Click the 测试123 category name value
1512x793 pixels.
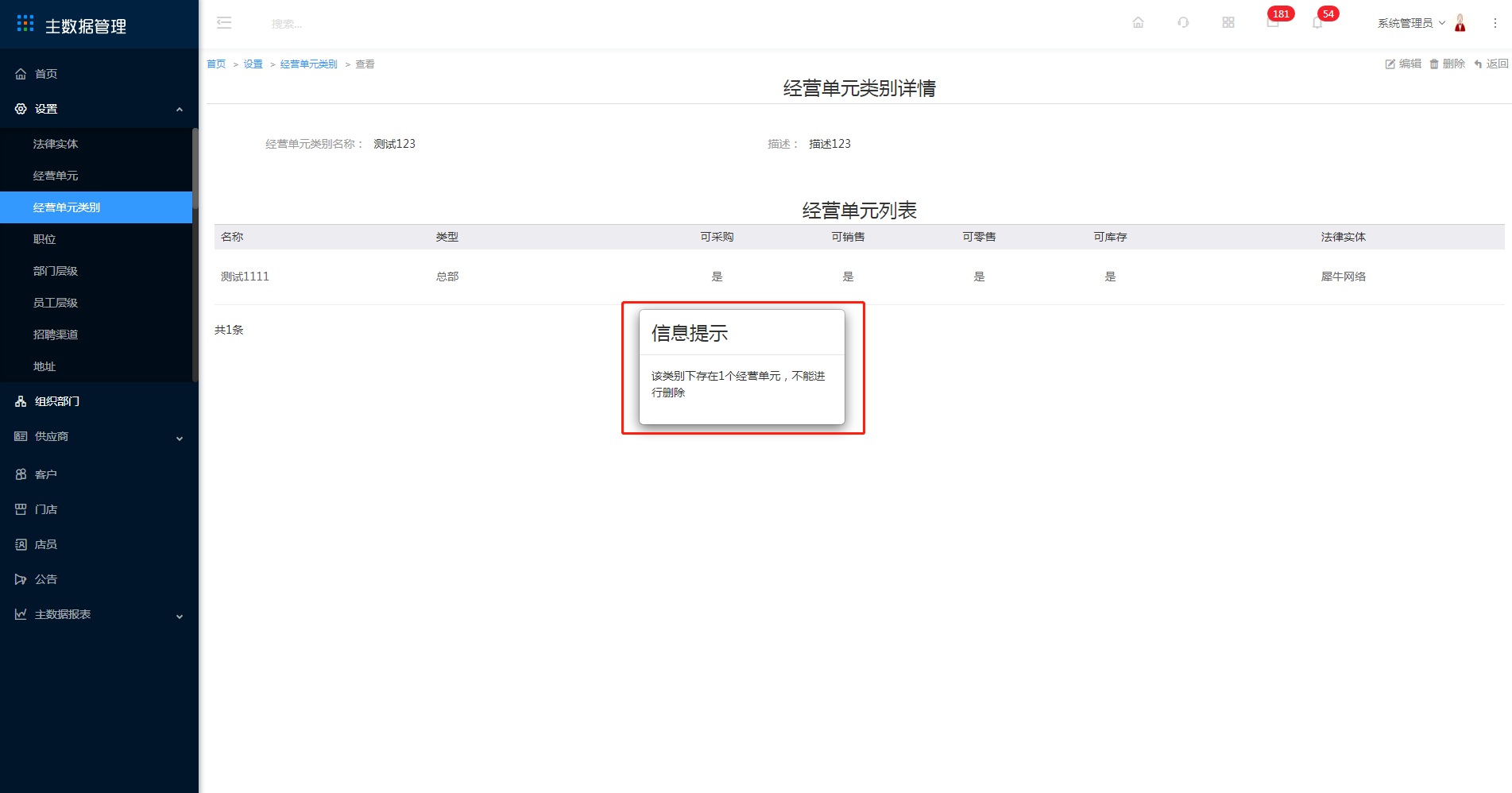tap(394, 144)
